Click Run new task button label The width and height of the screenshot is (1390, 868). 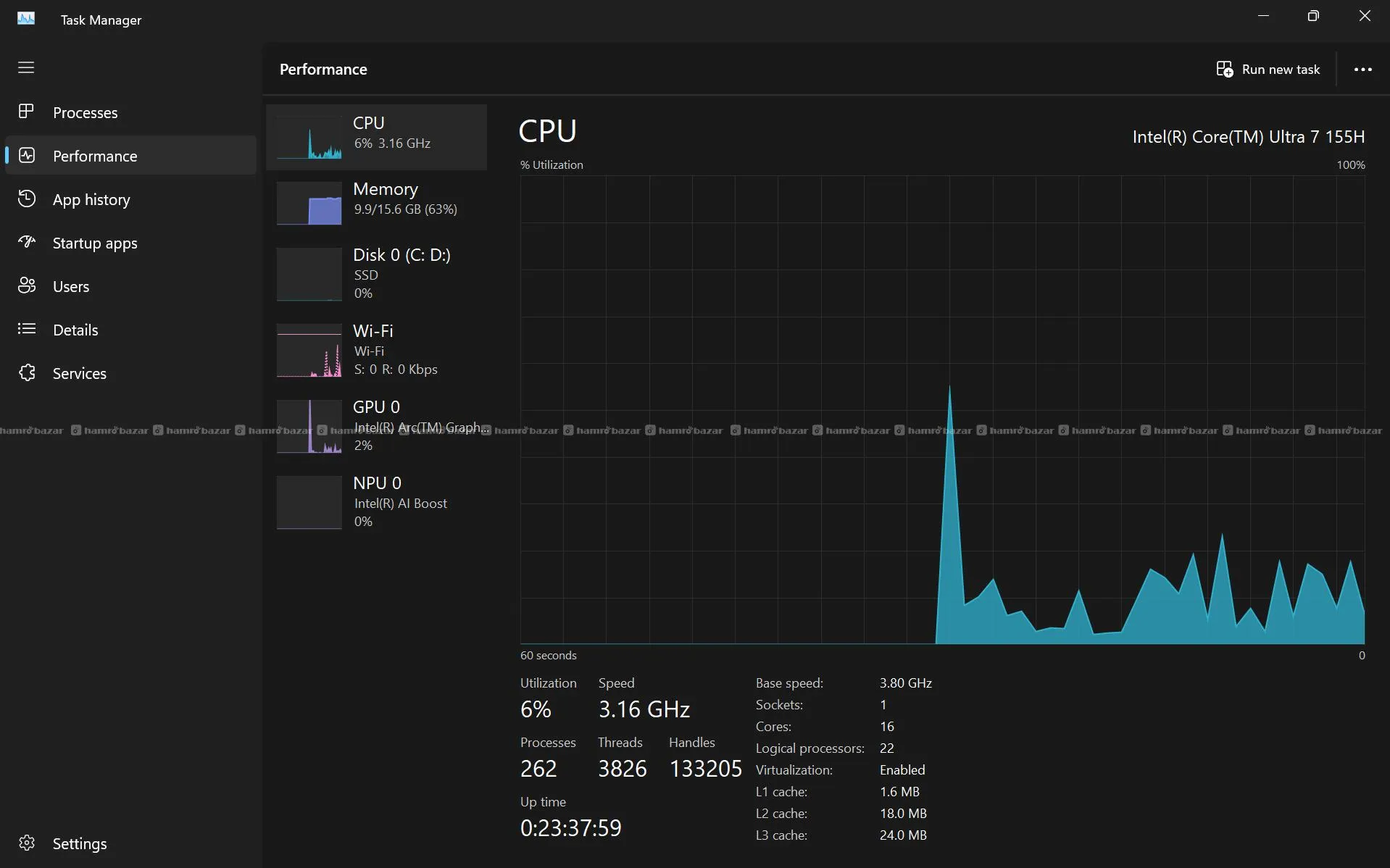(x=1281, y=70)
